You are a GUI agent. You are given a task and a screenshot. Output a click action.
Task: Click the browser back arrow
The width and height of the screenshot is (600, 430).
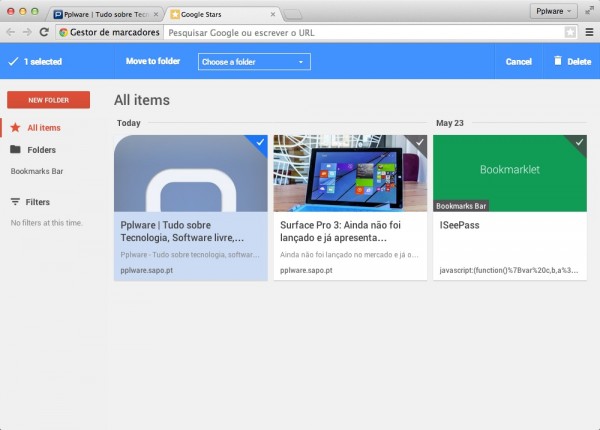coord(10,32)
